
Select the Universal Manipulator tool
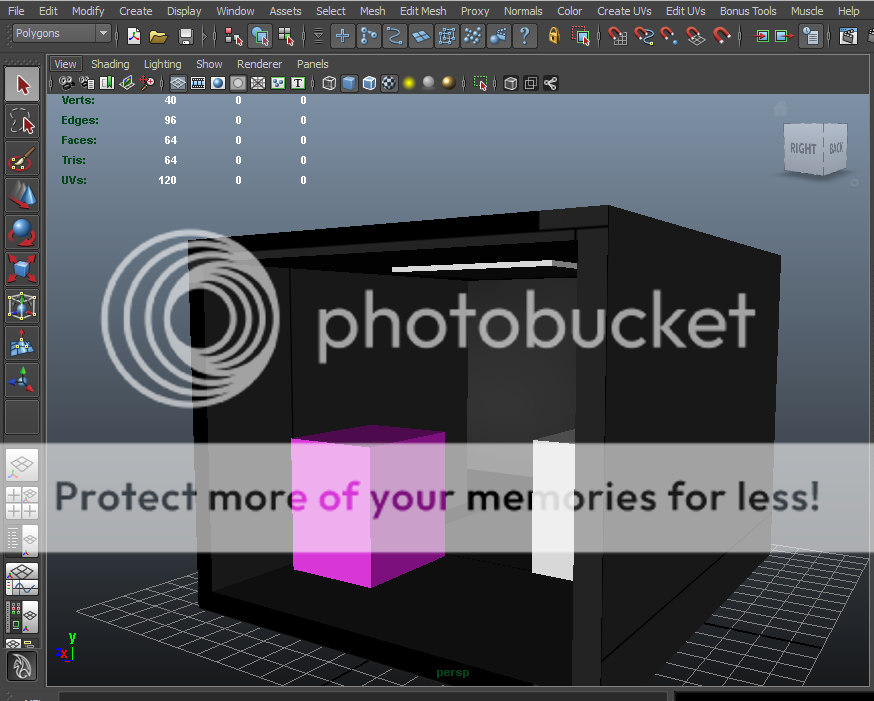tap(22, 305)
